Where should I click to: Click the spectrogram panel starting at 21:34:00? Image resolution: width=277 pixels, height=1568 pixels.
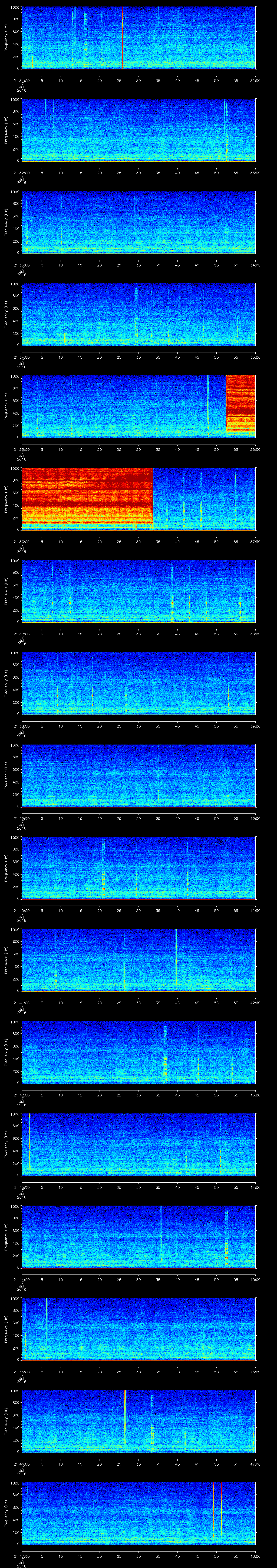(139, 314)
